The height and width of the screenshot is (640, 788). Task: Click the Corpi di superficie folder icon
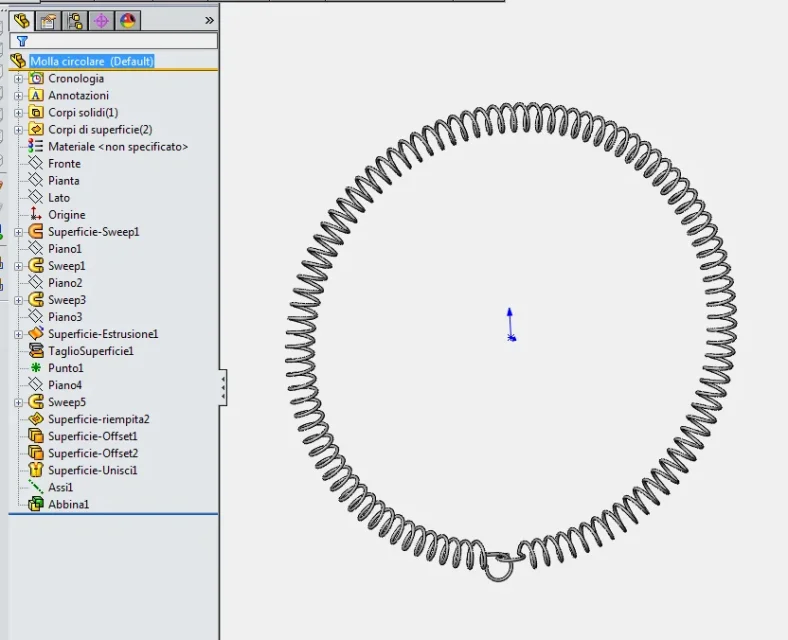tap(36, 130)
